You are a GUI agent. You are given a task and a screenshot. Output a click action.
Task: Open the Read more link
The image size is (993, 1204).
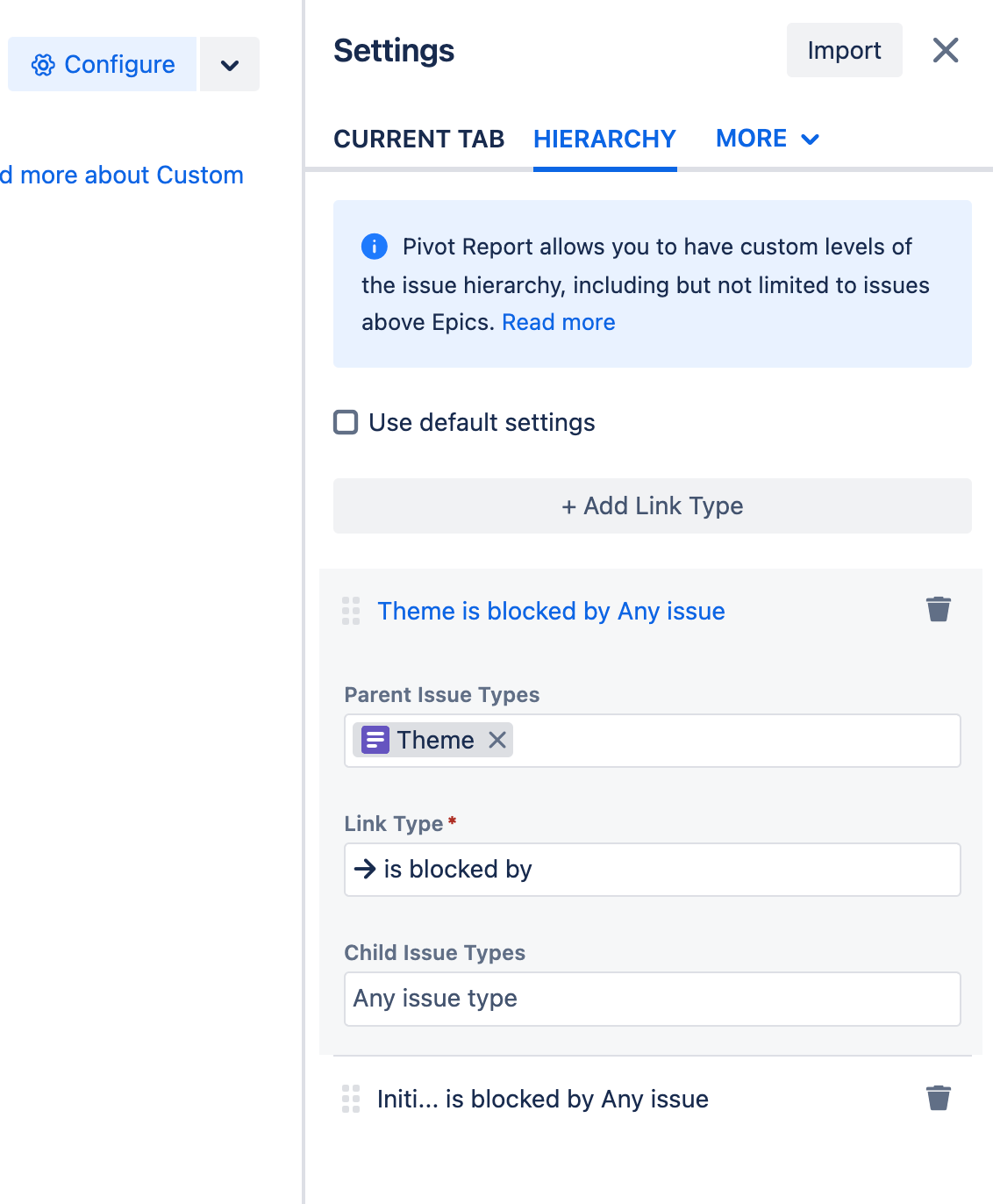pyautogui.click(x=558, y=322)
